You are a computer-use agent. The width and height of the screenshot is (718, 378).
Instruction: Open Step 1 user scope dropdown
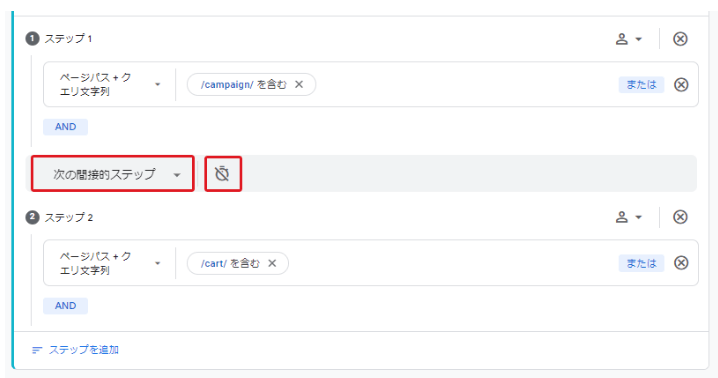pyautogui.click(x=628, y=39)
